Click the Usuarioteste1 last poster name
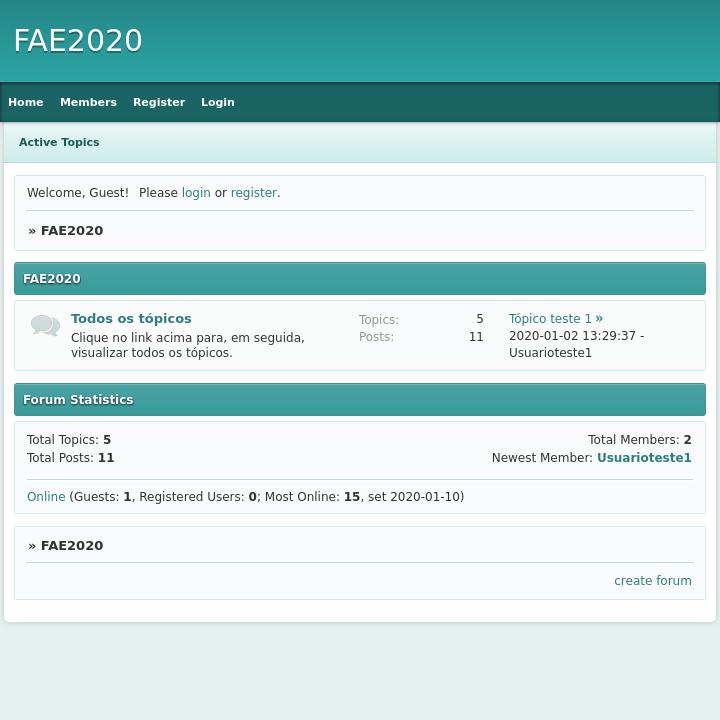Image resolution: width=720 pixels, height=720 pixels. click(x=550, y=353)
